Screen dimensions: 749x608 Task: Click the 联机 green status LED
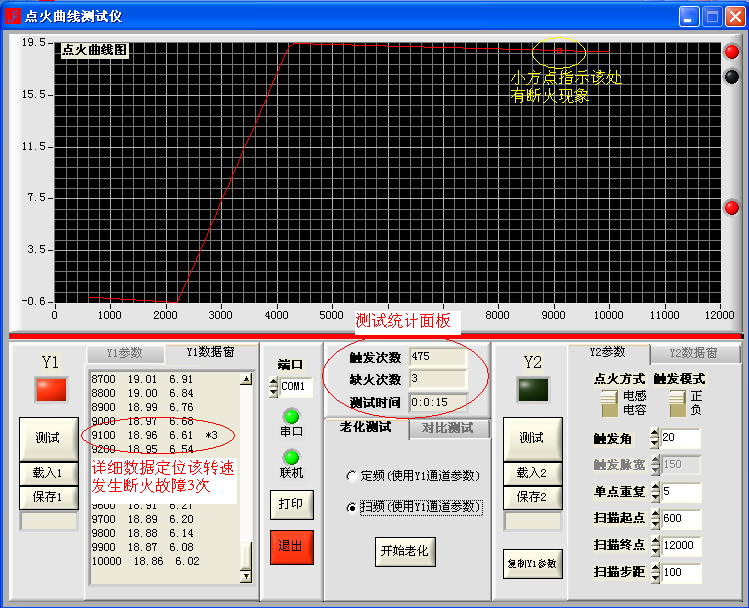coord(291,458)
